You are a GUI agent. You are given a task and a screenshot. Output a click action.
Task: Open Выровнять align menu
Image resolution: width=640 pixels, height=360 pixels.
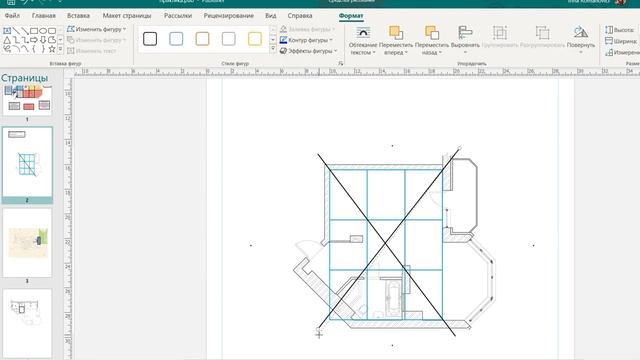tap(465, 41)
